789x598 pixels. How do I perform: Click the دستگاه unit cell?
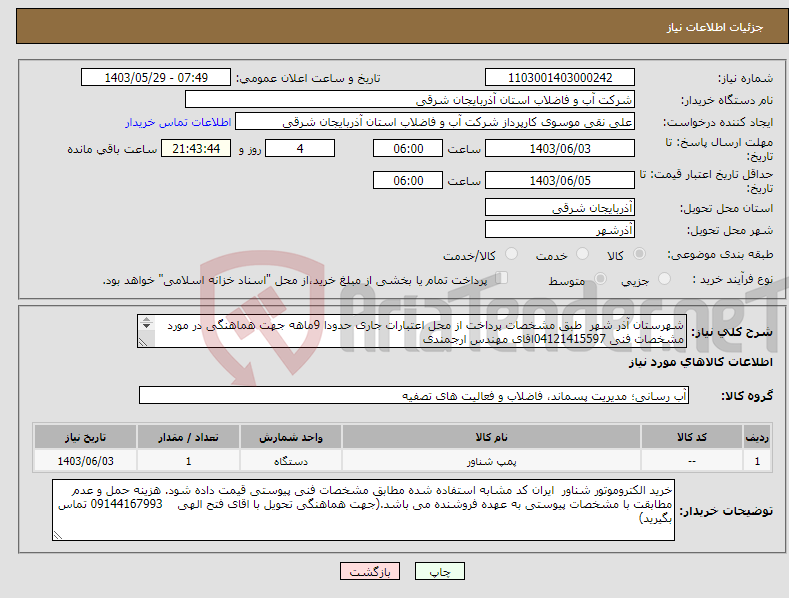291,461
